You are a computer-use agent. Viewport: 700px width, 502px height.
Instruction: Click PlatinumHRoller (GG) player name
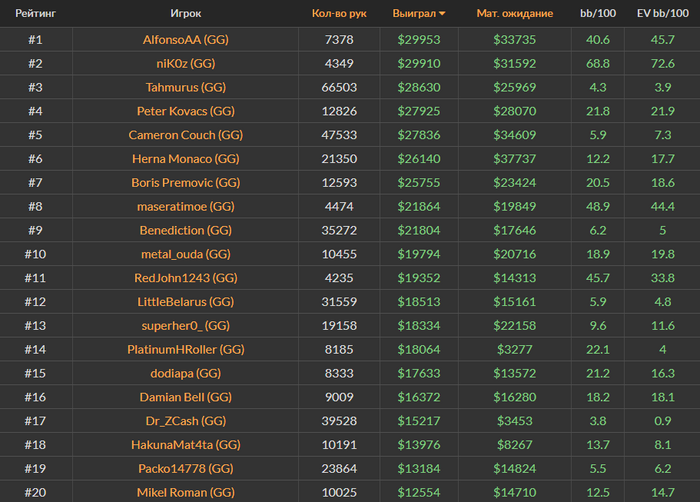pyautogui.click(x=186, y=350)
